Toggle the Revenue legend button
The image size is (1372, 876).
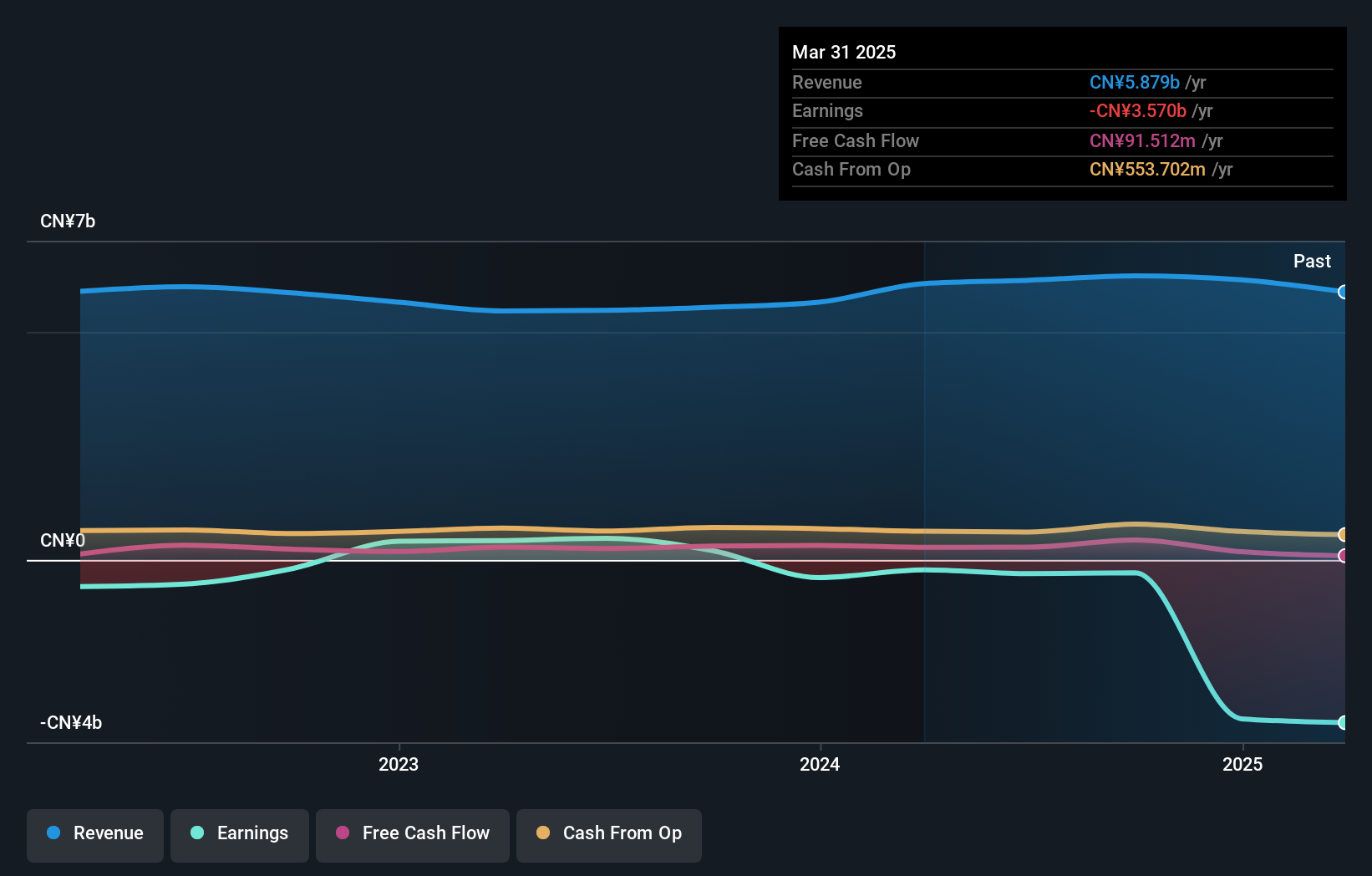(95, 835)
